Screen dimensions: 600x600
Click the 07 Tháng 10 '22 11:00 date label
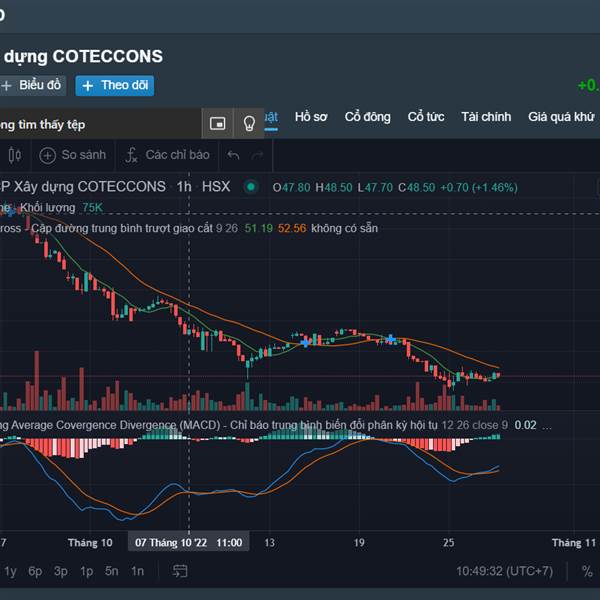[x=188, y=543]
